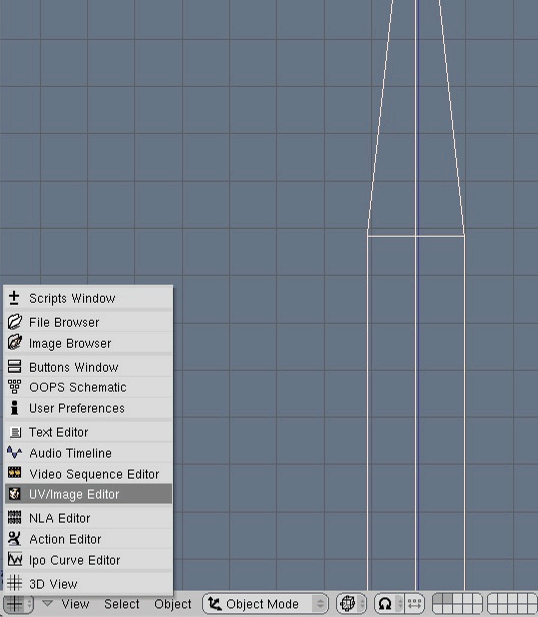Select File Browser window type
Screen dimensions: 538x617
pos(88,322)
